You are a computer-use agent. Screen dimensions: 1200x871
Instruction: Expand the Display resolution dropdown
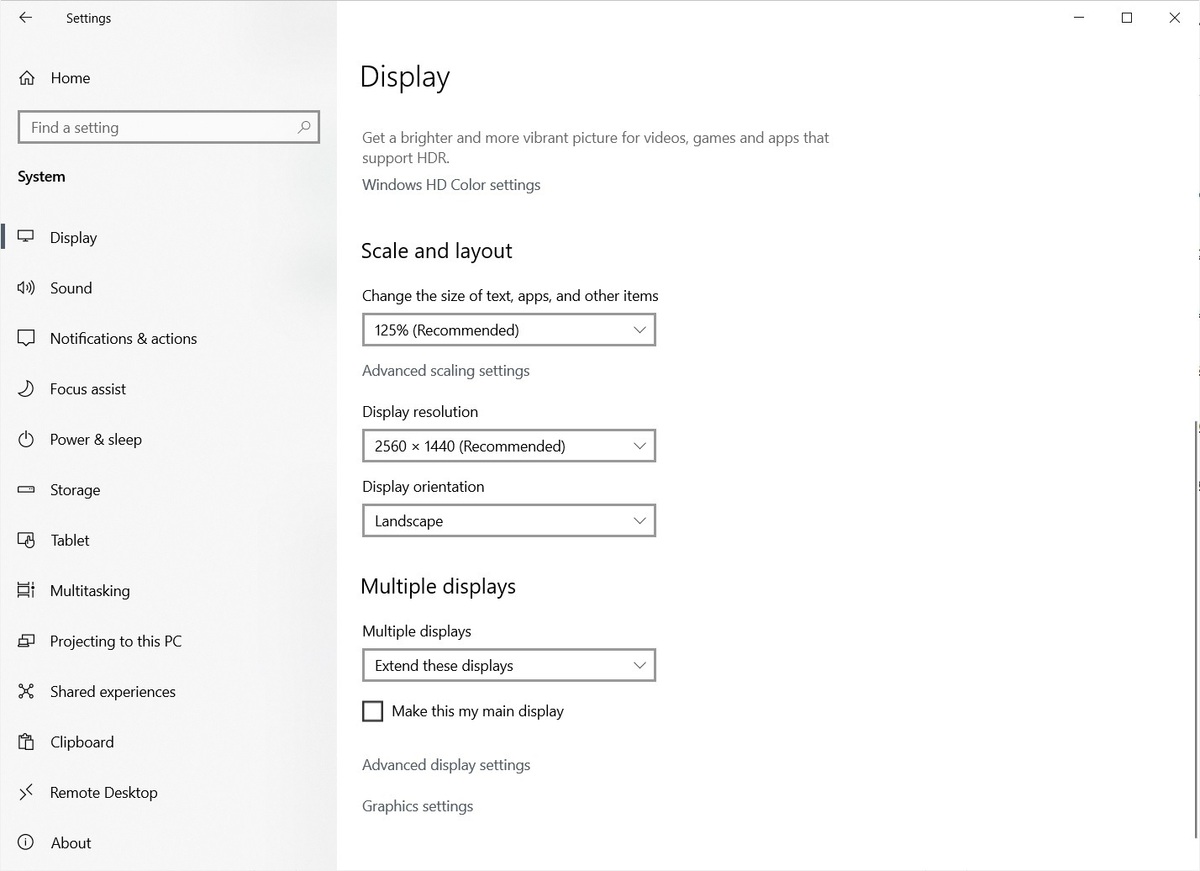click(x=508, y=446)
